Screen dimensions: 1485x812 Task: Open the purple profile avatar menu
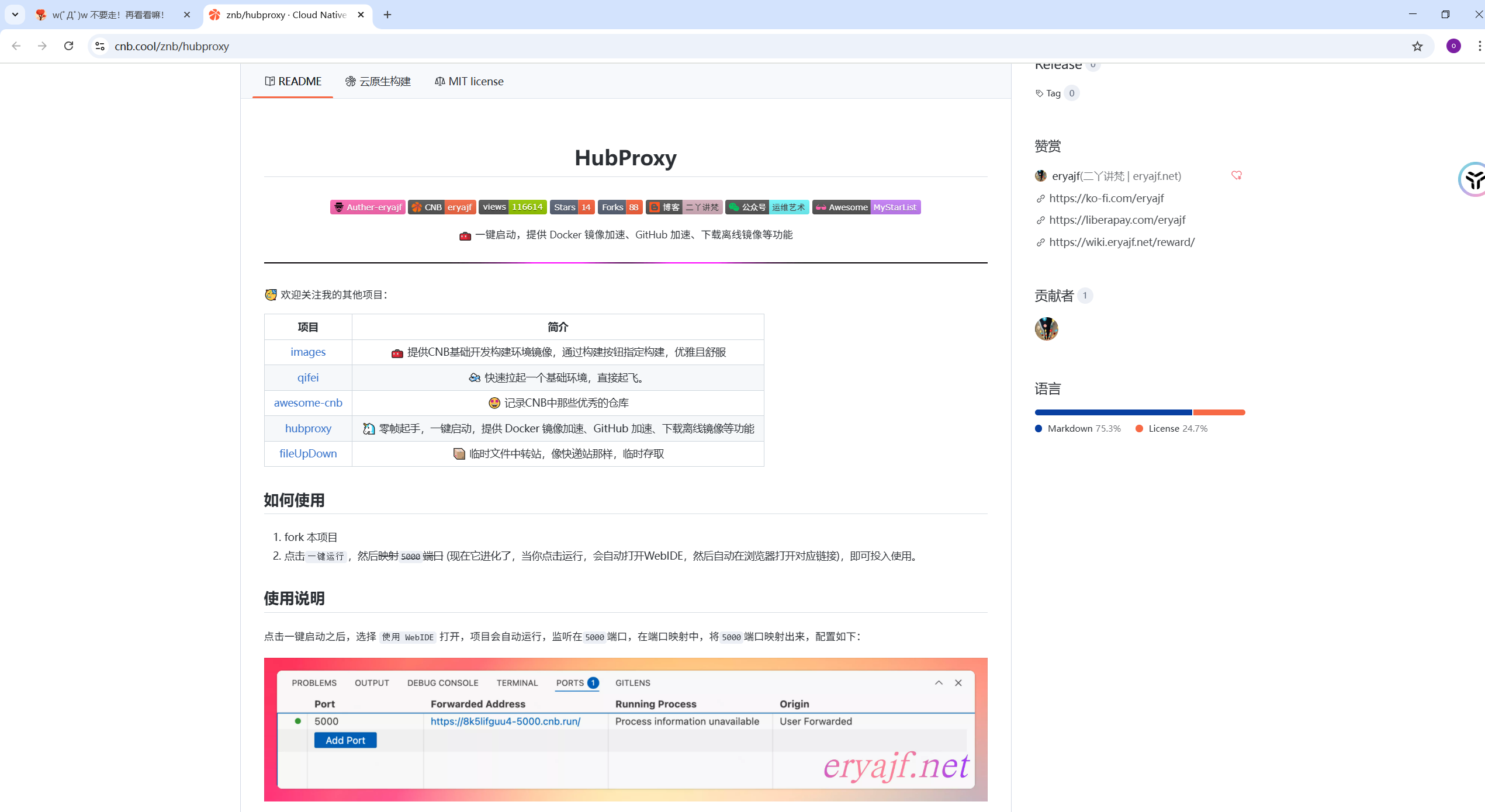(1453, 46)
